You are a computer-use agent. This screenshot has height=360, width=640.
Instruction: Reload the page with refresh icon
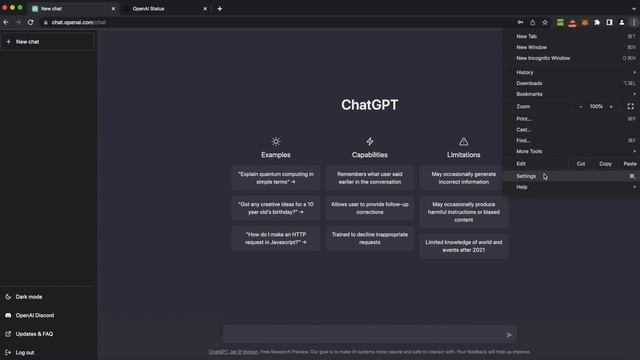pyautogui.click(x=31, y=22)
